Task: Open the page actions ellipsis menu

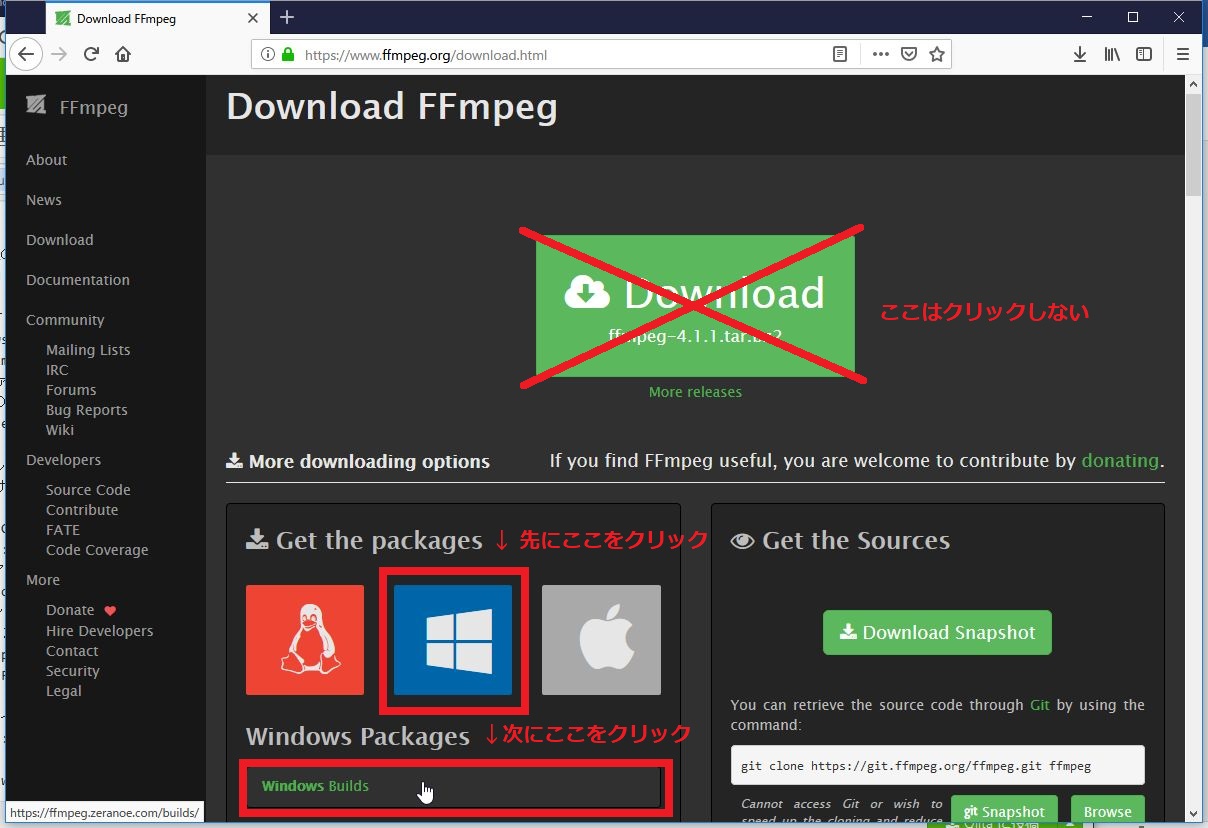Action: pos(880,54)
